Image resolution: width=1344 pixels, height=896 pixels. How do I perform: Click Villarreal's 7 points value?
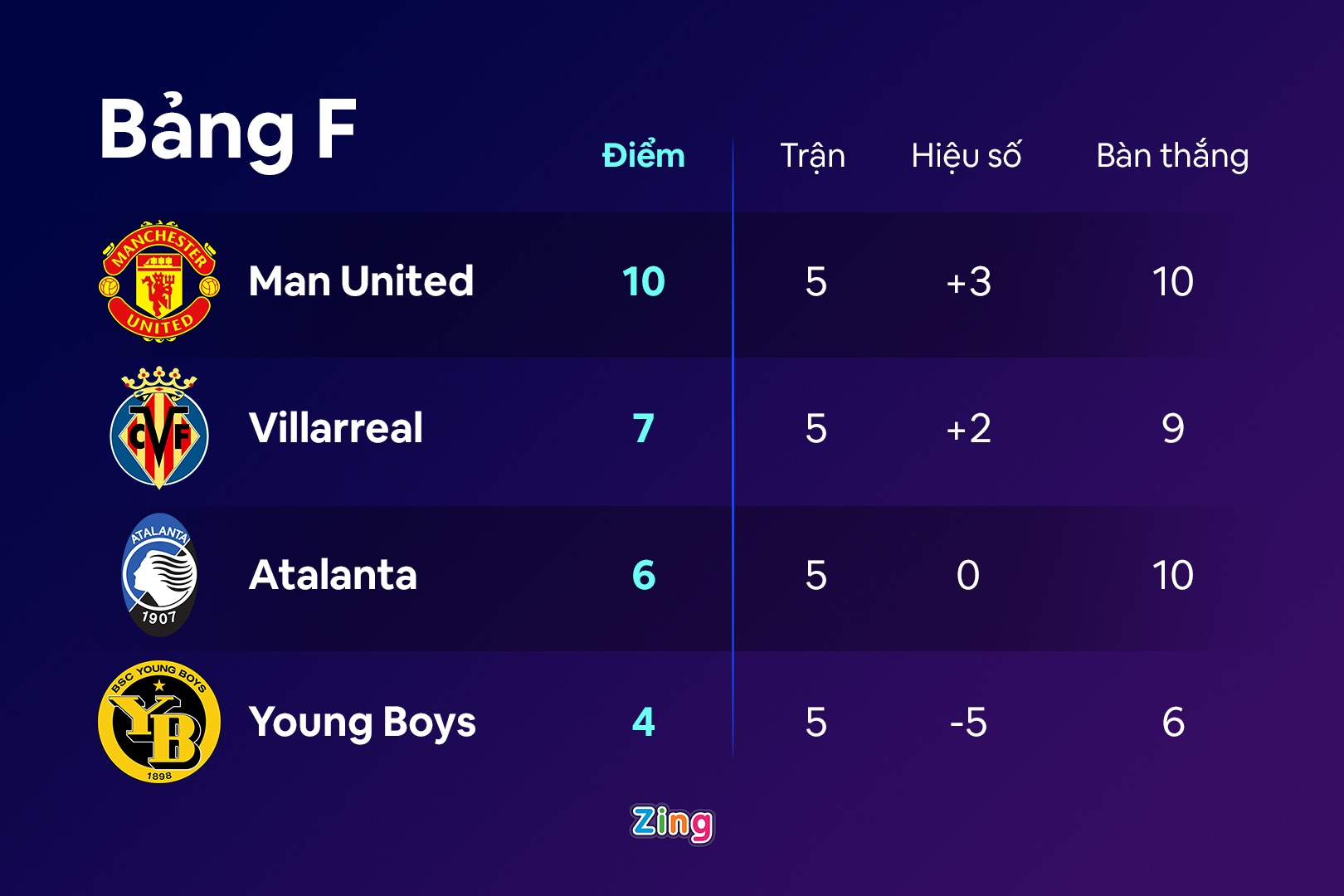[644, 428]
